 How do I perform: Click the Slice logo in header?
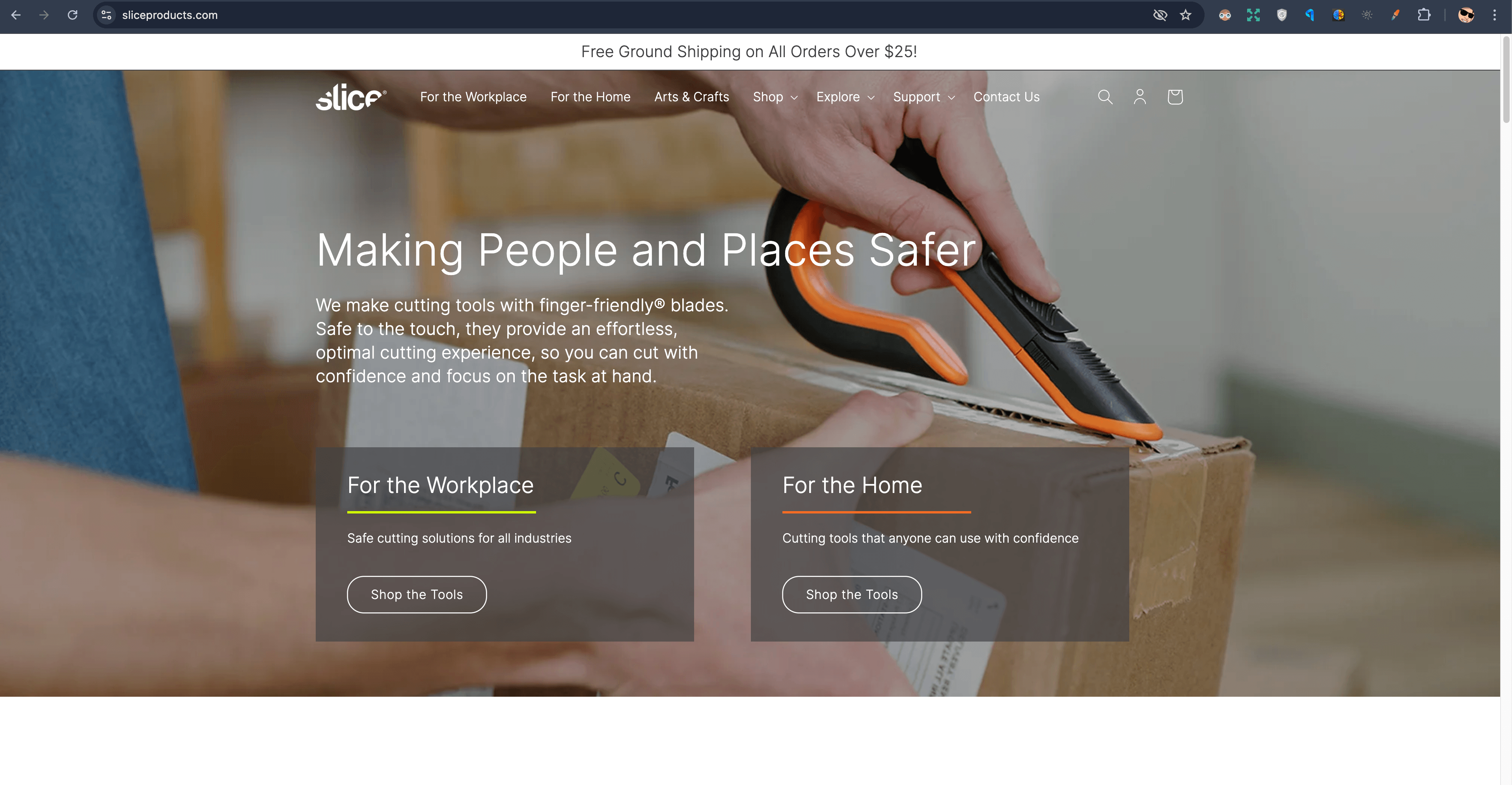coord(351,97)
